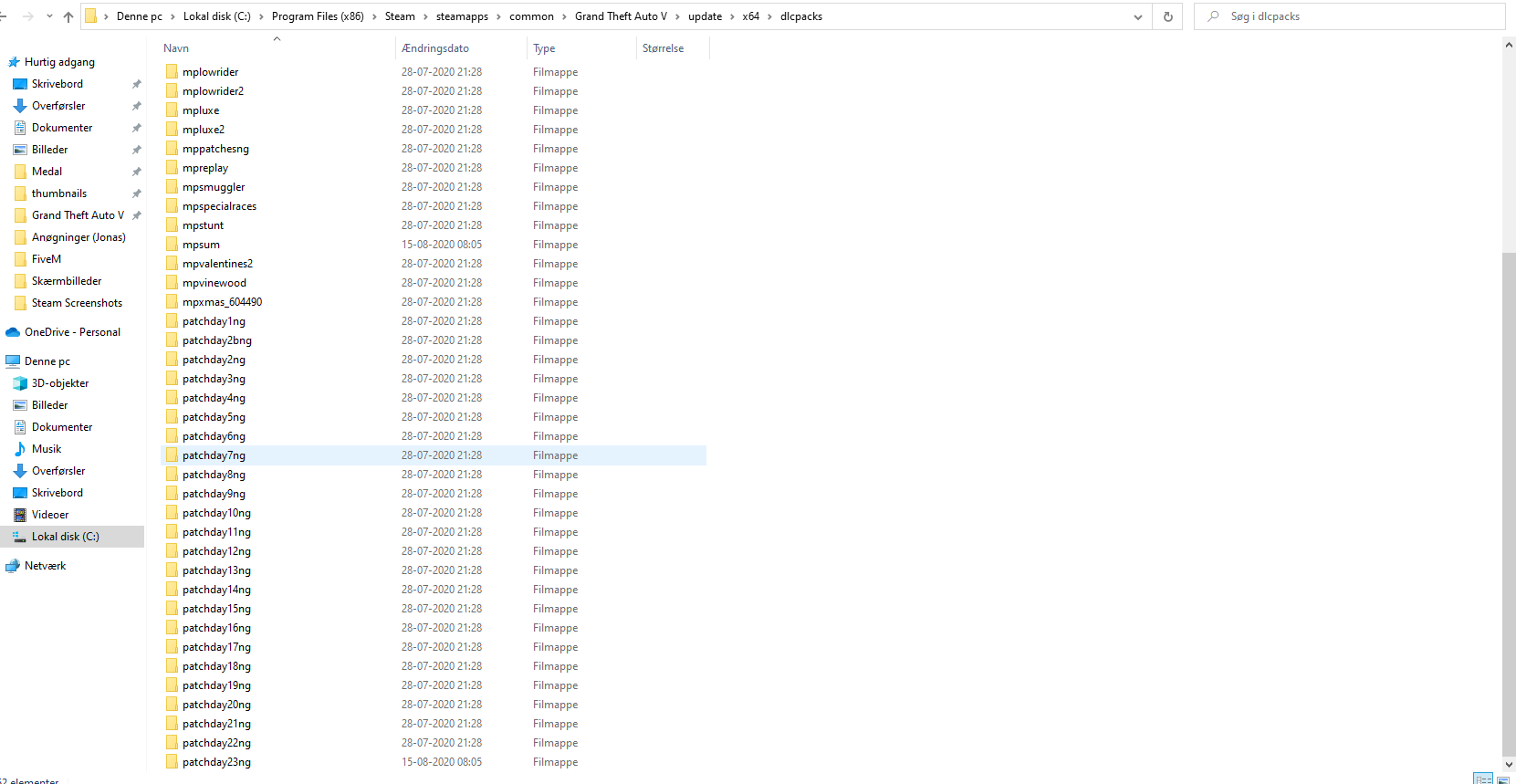Open 'Grand Theft Auto V' in sidebar

78,215
